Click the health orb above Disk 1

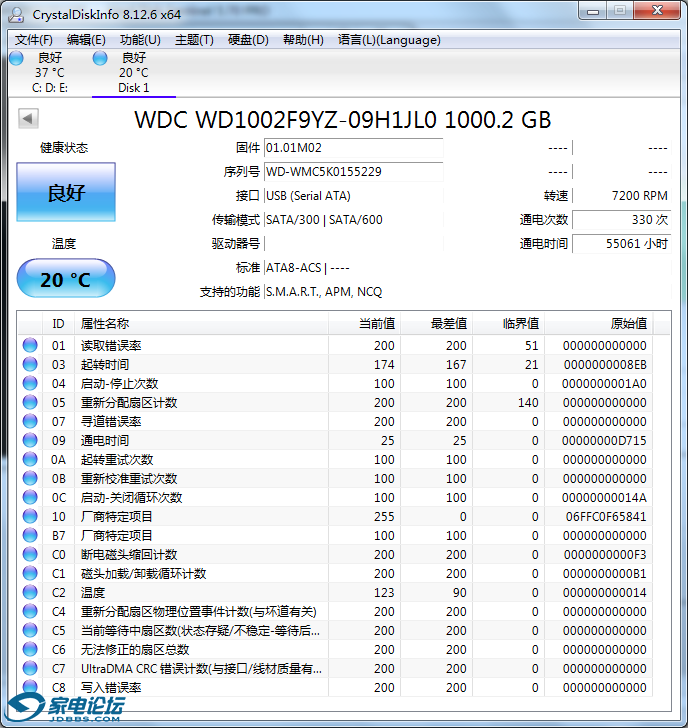click(x=100, y=58)
